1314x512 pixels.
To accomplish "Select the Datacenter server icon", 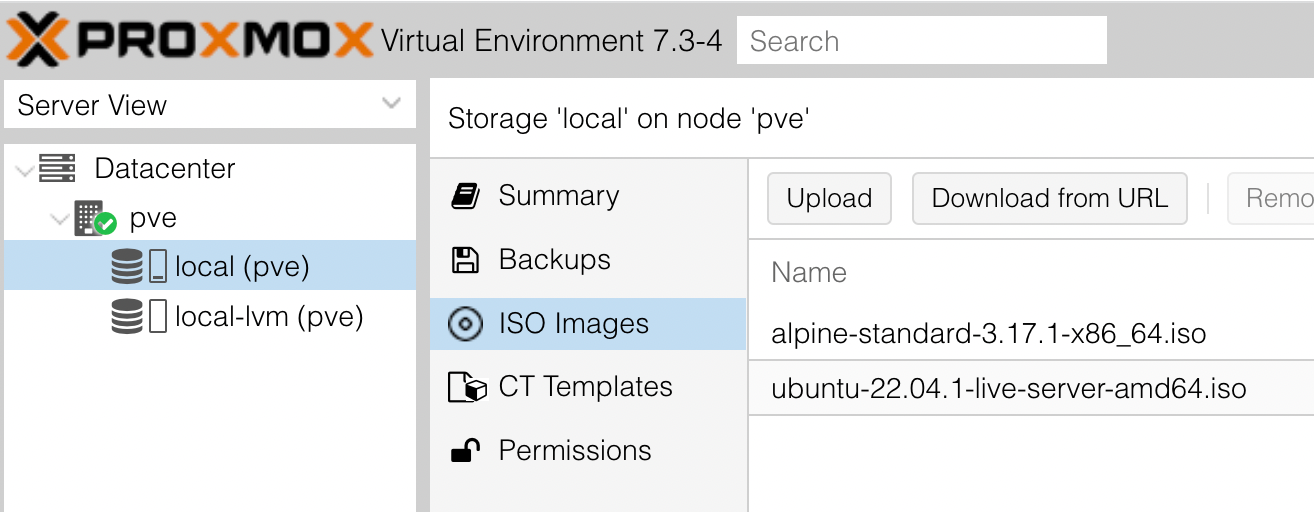I will (57, 168).
